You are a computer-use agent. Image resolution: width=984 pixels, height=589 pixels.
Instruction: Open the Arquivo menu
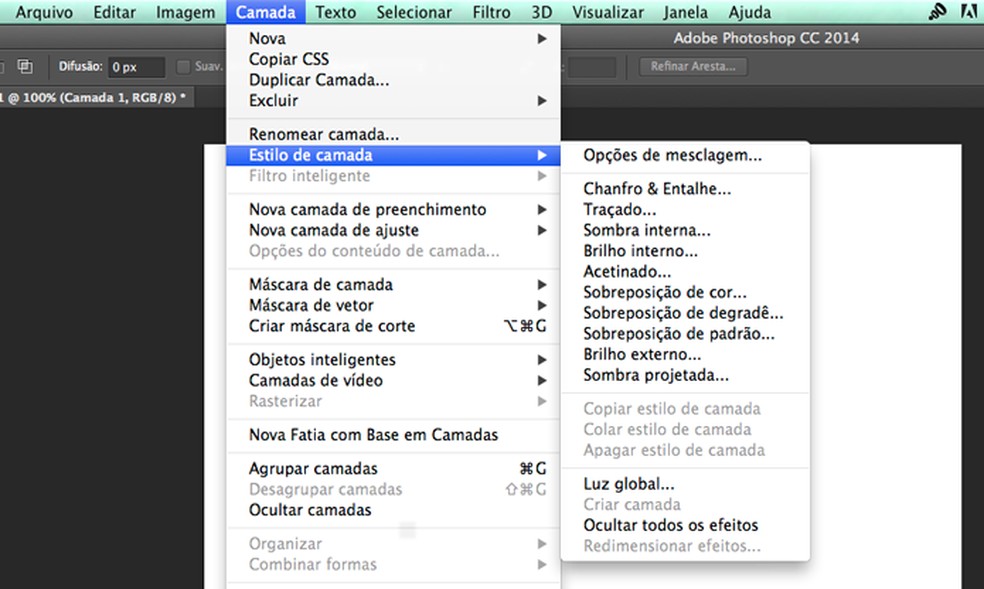tap(44, 12)
